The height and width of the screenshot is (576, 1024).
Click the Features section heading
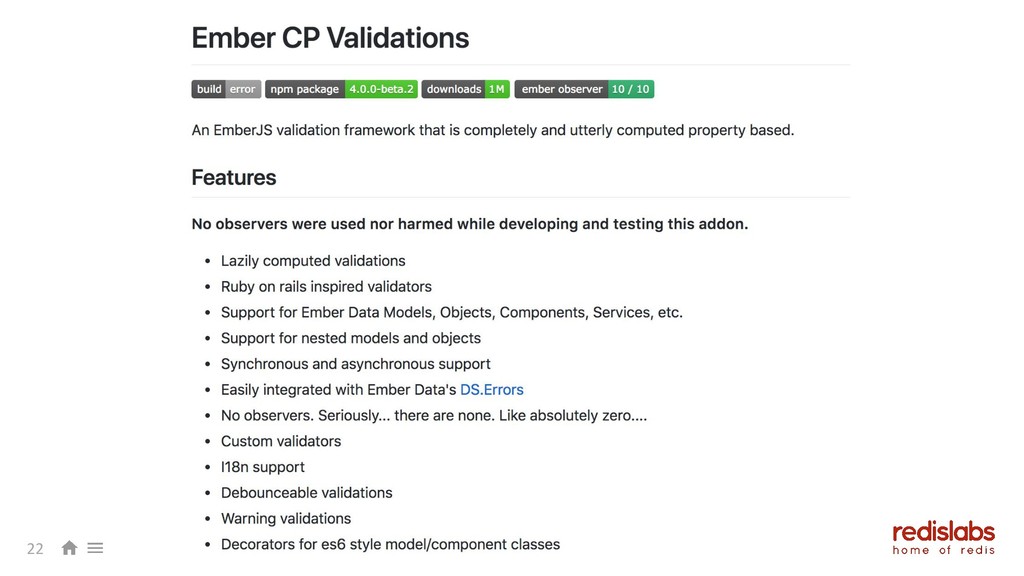coord(234,178)
